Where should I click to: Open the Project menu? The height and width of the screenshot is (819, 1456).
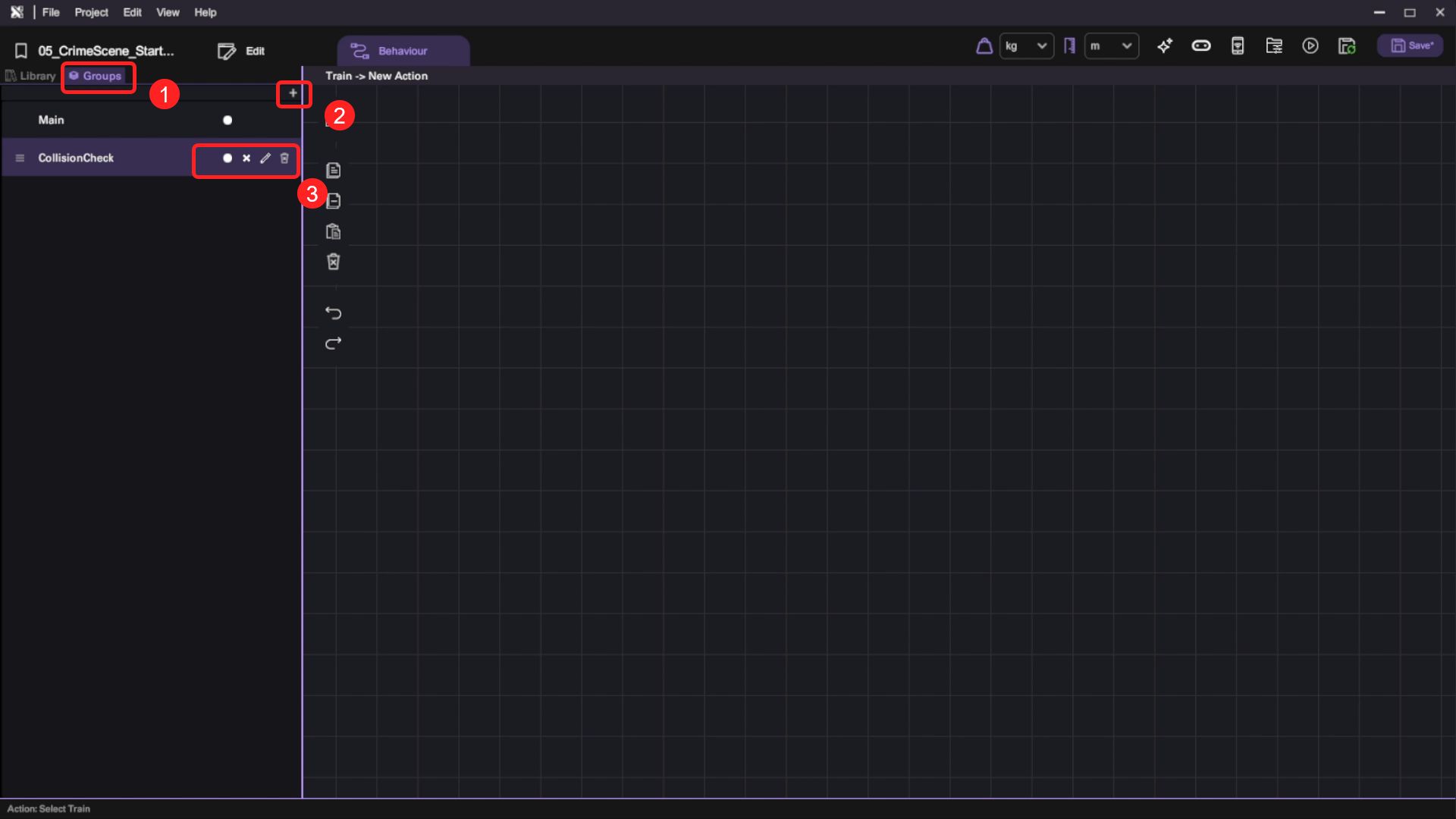pos(91,12)
